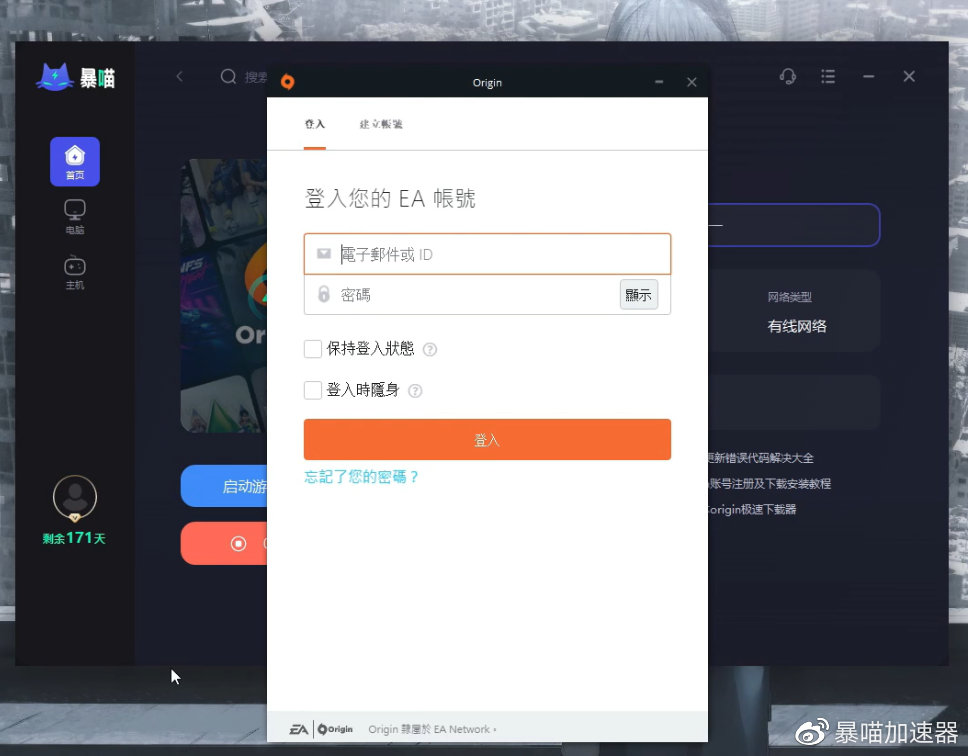Click the blue 启动游戏 button

pos(224,486)
